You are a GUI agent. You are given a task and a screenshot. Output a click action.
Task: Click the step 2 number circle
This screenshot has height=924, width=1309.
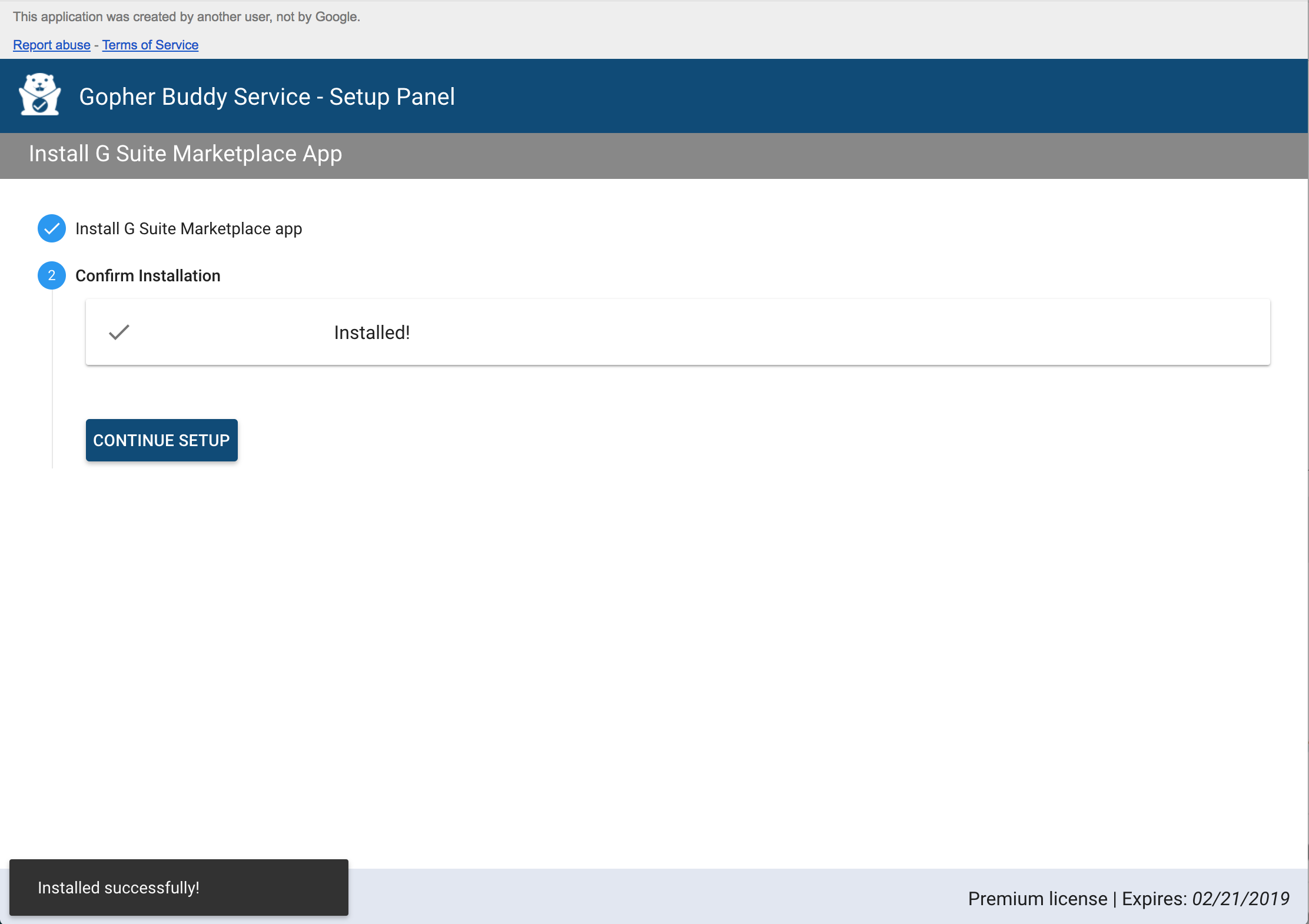pyautogui.click(x=52, y=275)
